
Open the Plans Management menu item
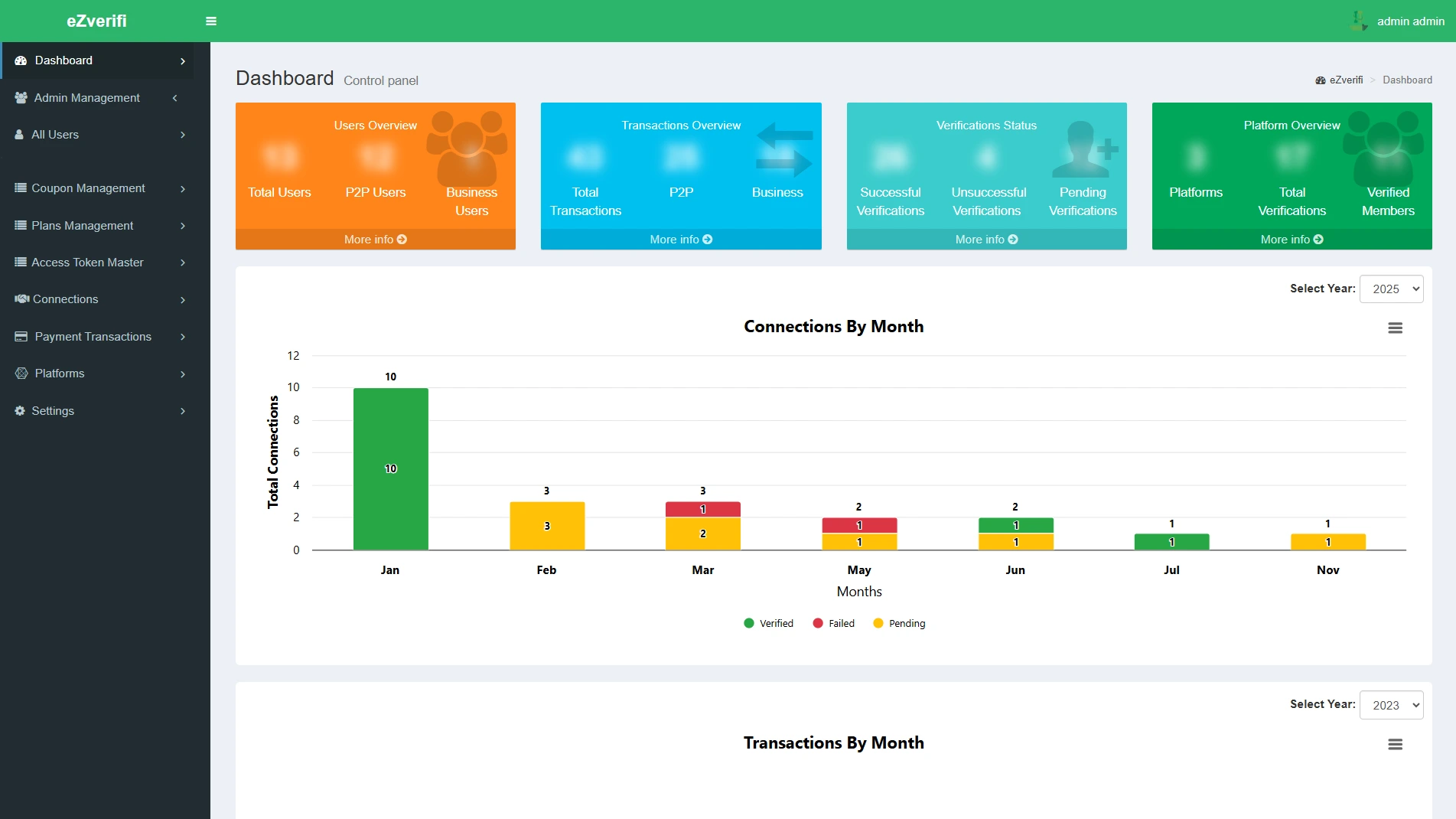click(x=97, y=226)
